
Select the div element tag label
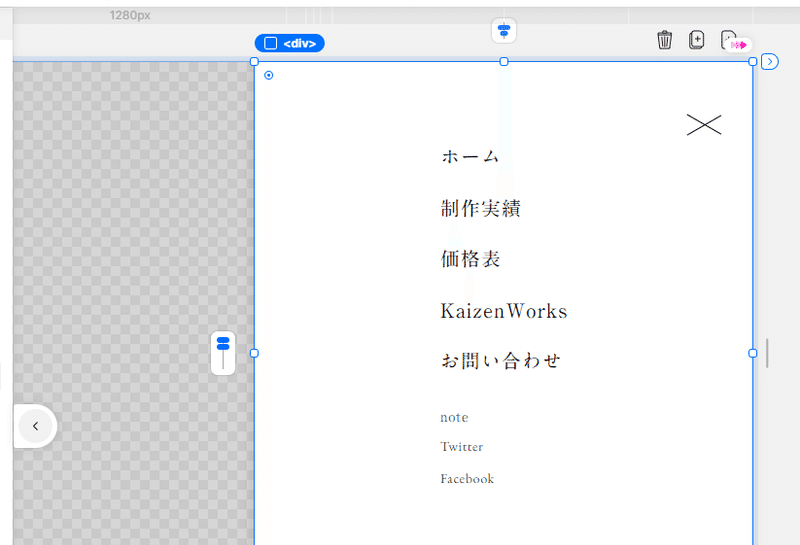[289, 43]
